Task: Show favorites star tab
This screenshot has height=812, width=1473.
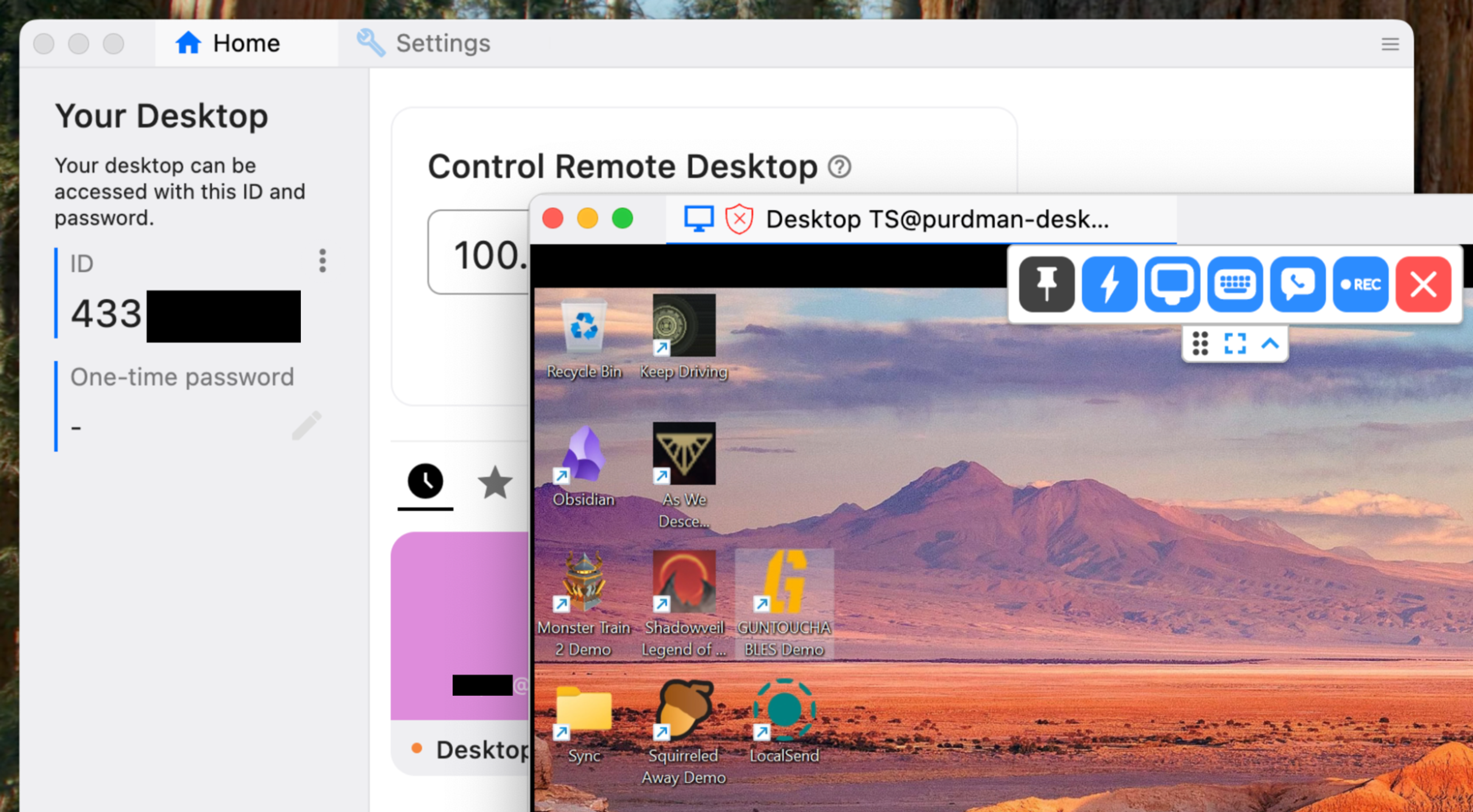Action: click(494, 483)
